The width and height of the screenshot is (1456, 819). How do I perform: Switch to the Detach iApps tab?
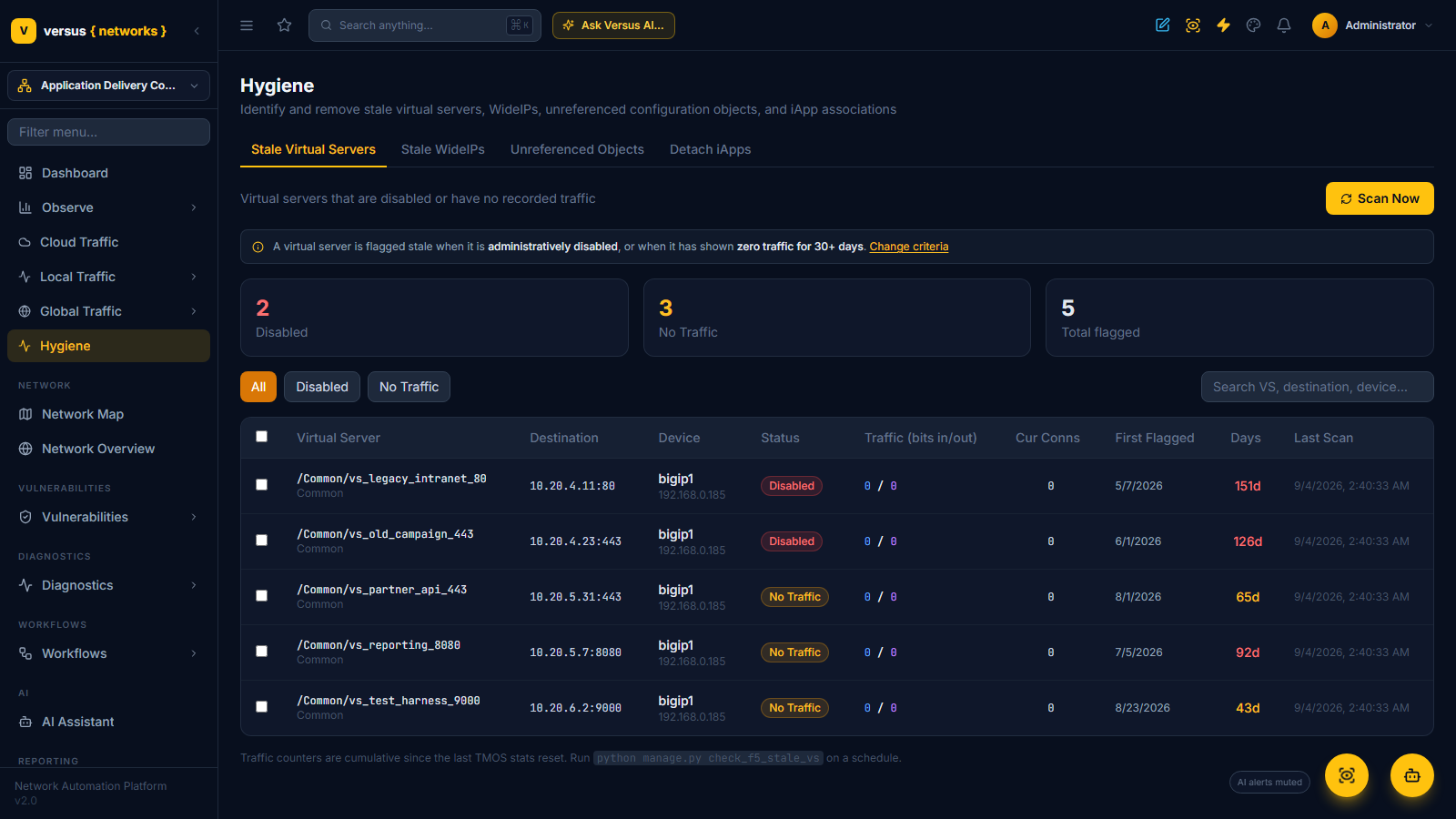point(711,149)
